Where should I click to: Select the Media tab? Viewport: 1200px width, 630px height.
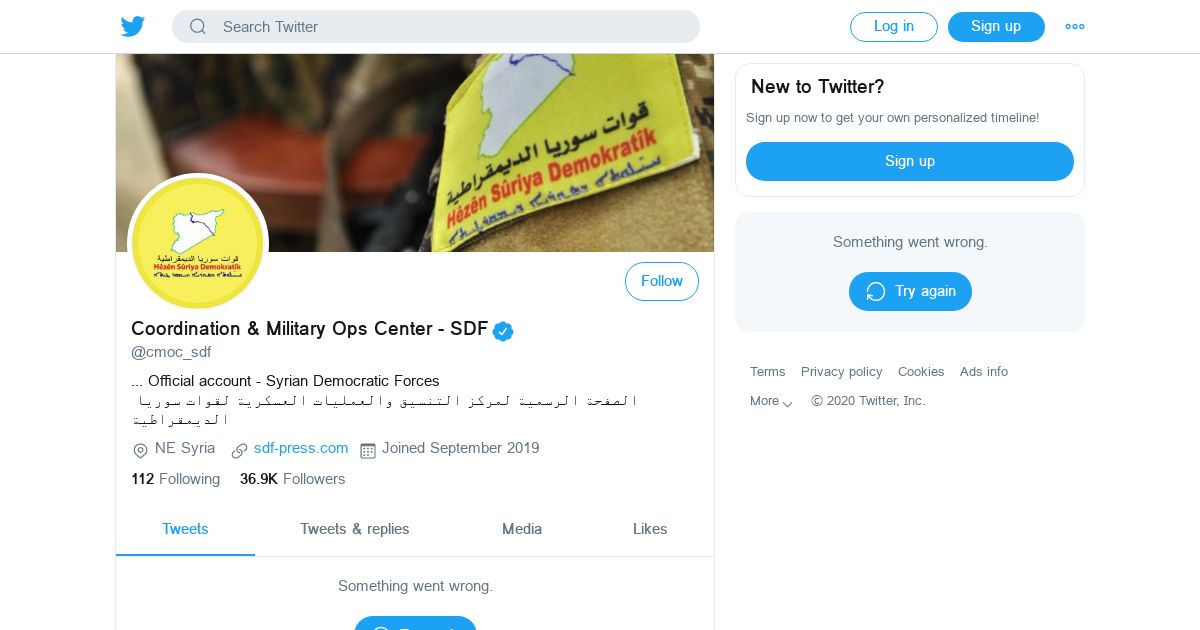coord(522,529)
